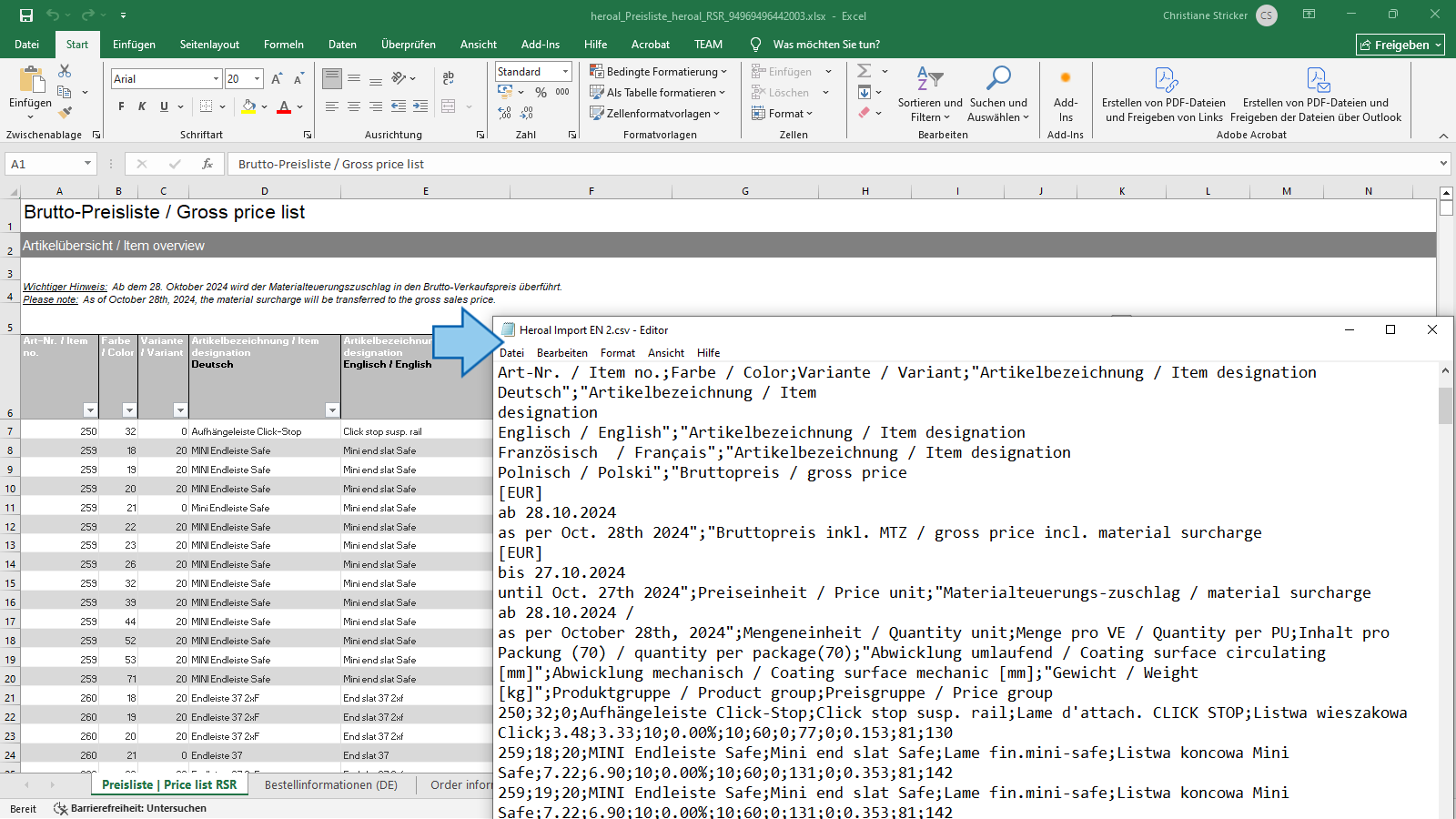This screenshot has width=1456, height=819.
Task: Open Sortieren und Filtern tool
Action: [929, 93]
